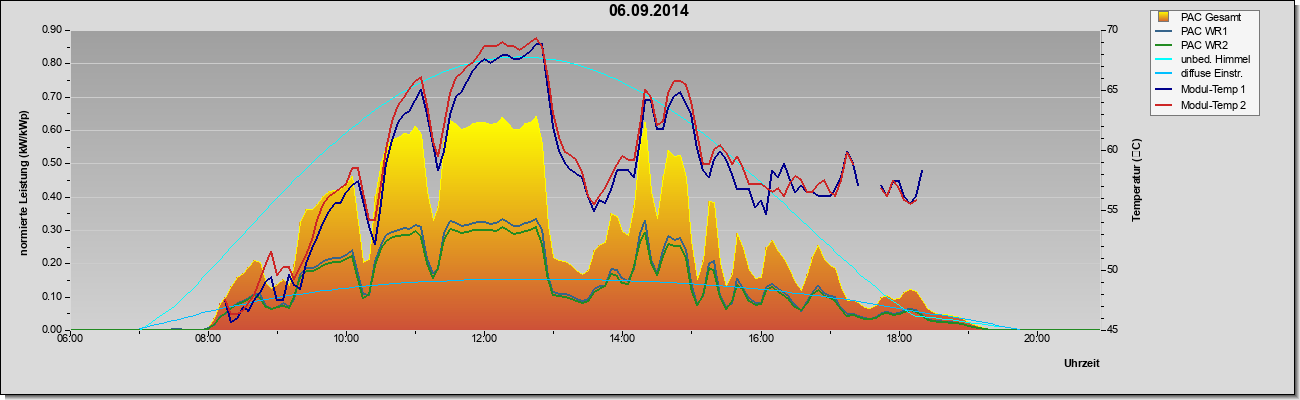Viewport: 1300px width, 400px height.
Task: Click the Uhrzeit axis title
Action: (1082, 363)
